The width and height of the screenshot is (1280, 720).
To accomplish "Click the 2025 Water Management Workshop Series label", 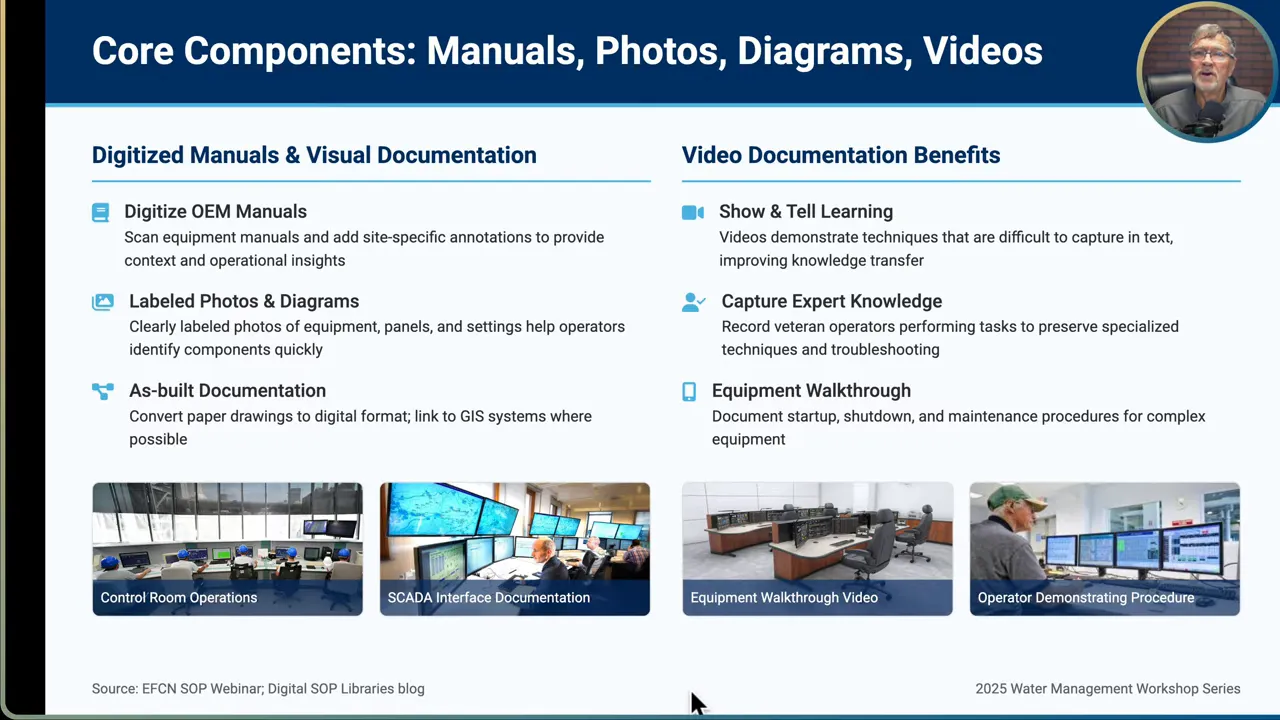I will pyautogui.click(x=1107, y=689).
